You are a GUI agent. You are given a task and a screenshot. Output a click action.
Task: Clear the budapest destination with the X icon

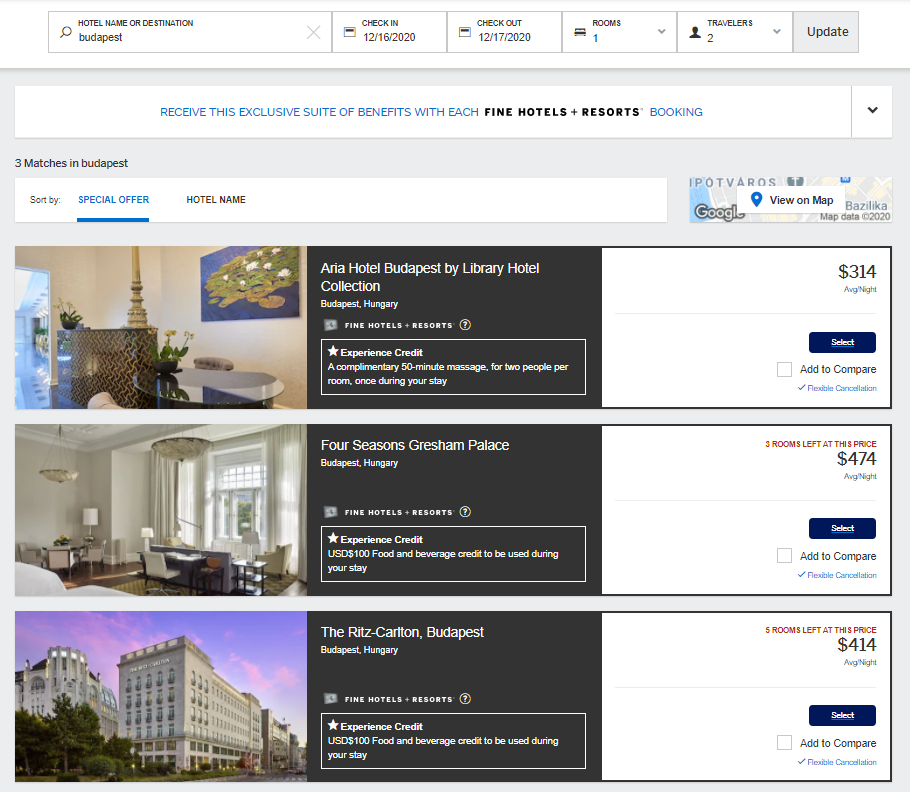[x=314, y=31]
